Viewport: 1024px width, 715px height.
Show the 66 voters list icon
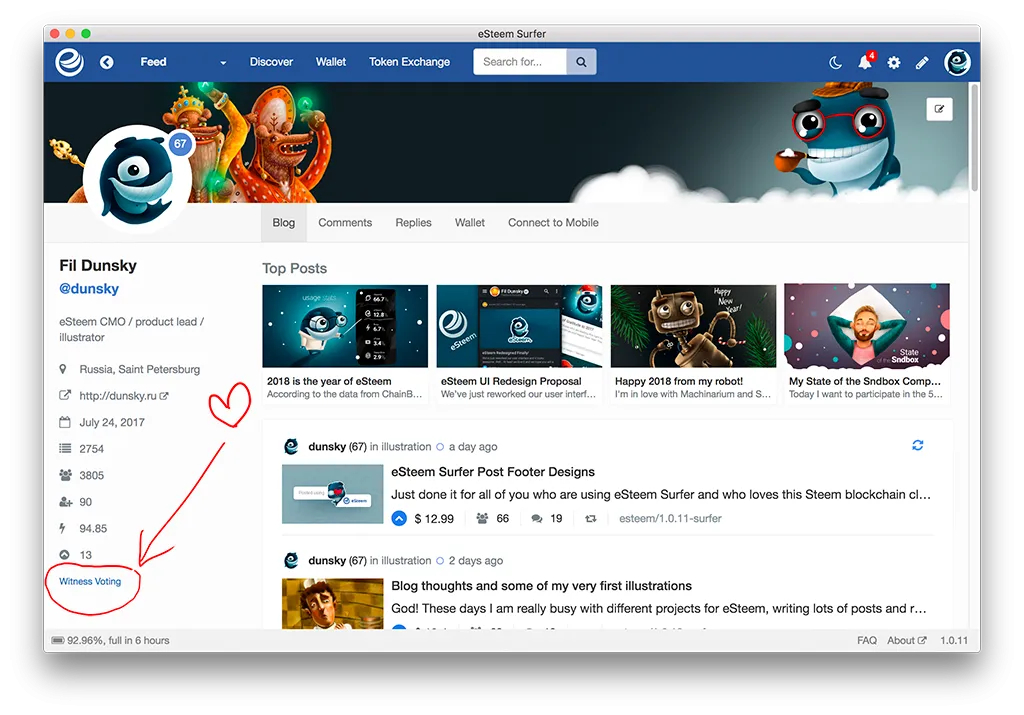tap(482, 518)
